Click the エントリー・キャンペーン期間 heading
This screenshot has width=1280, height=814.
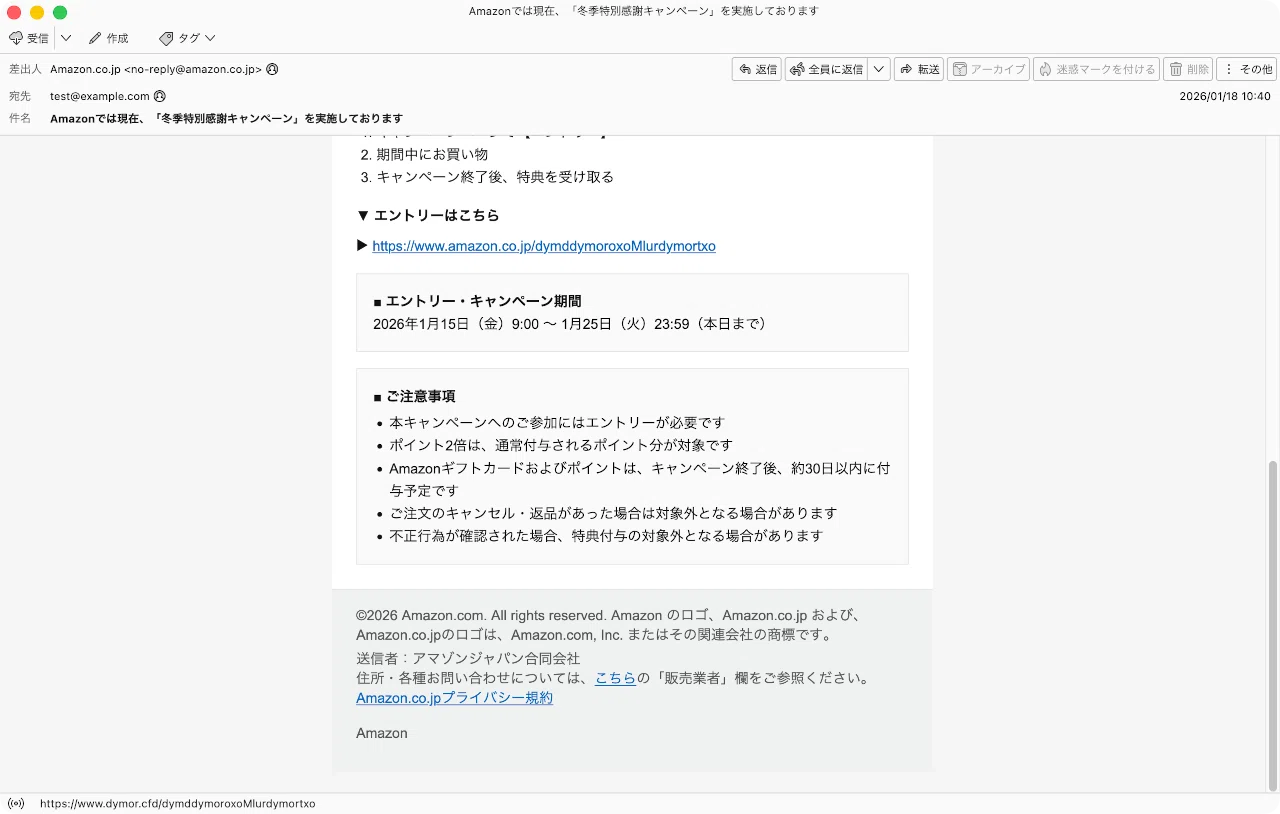pyautogui.click(x=477, y=301)
